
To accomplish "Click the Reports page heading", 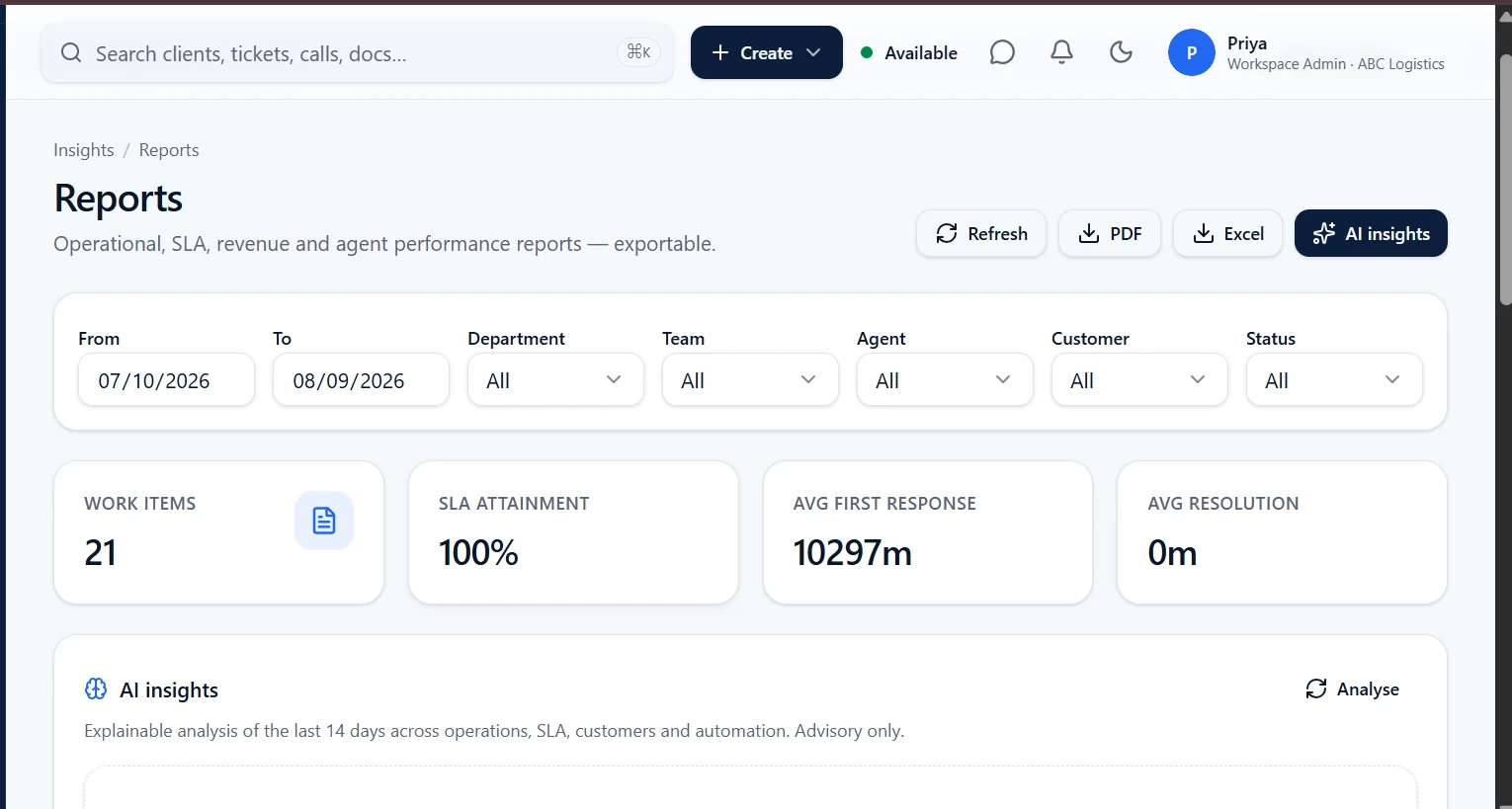I will 119,199.
